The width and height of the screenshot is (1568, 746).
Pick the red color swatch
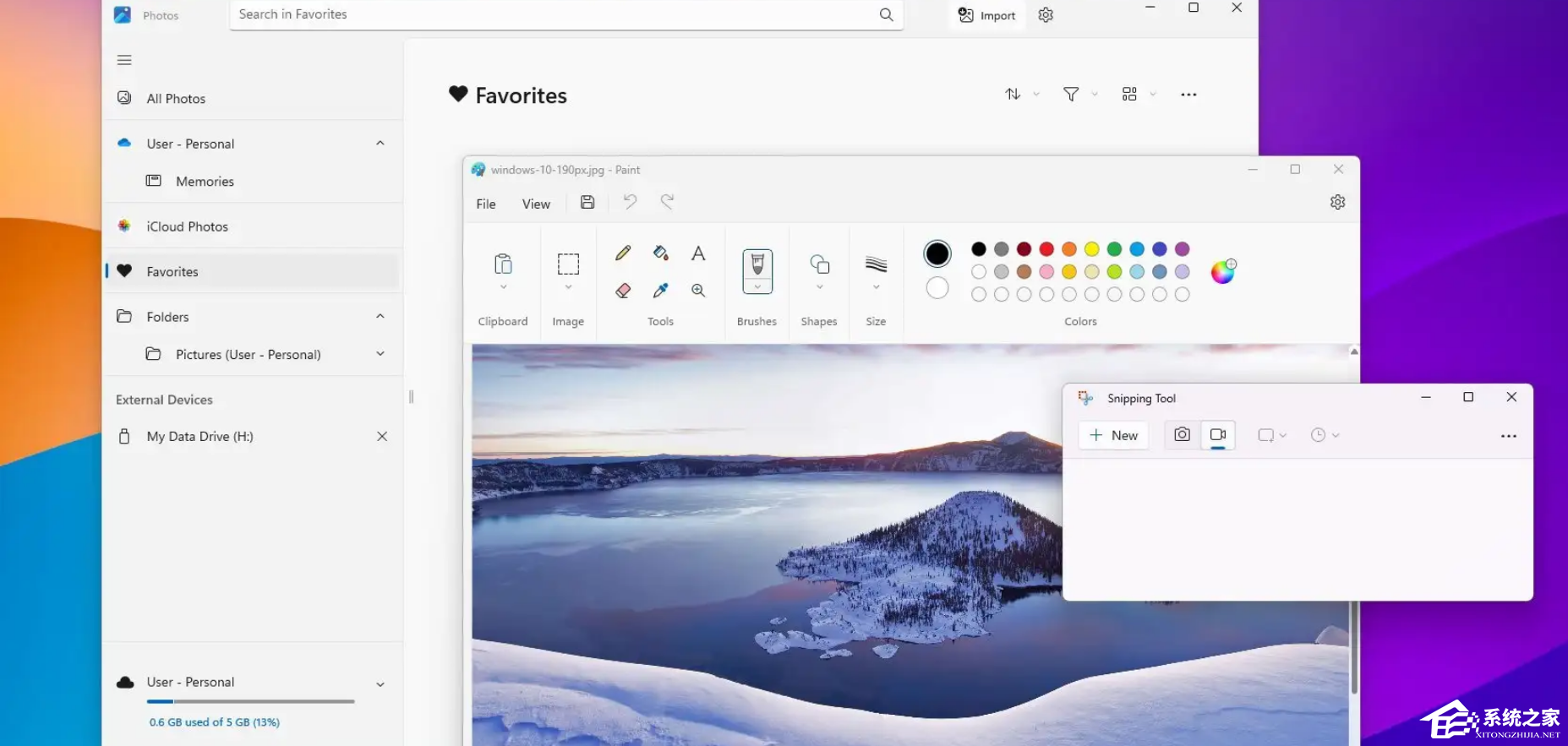click(x=1046, y=249)
